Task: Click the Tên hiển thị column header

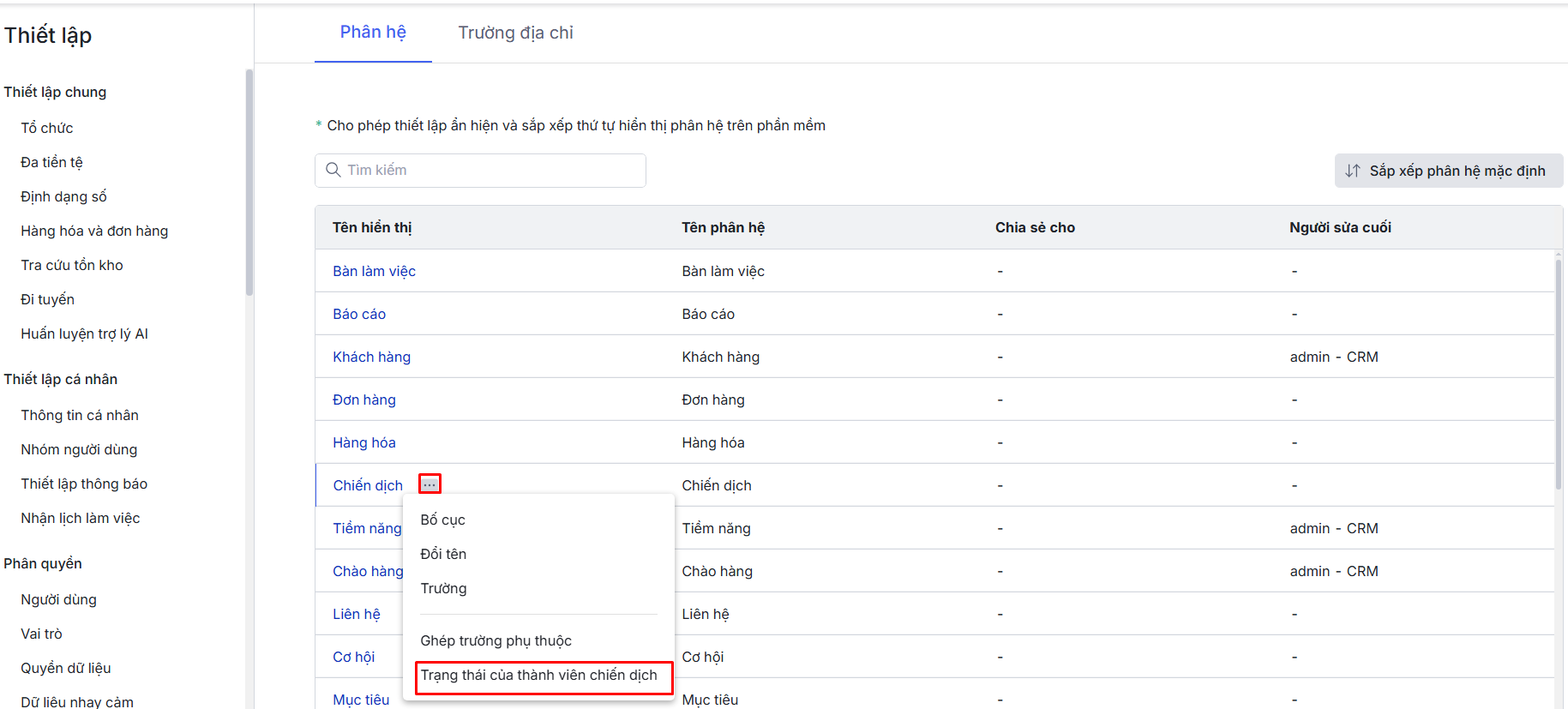Action: pyautogui.click(x=372, y=227)
